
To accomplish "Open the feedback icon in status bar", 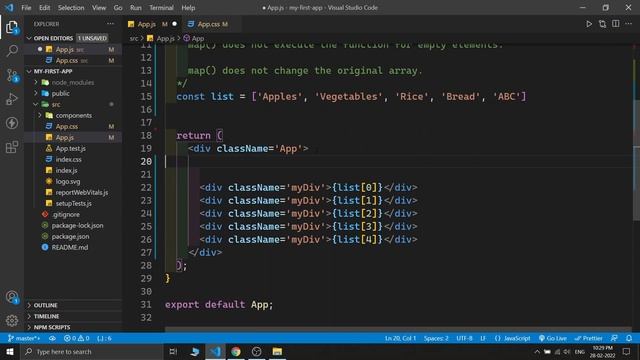I will pyautogui.click(x=614, y=338).
